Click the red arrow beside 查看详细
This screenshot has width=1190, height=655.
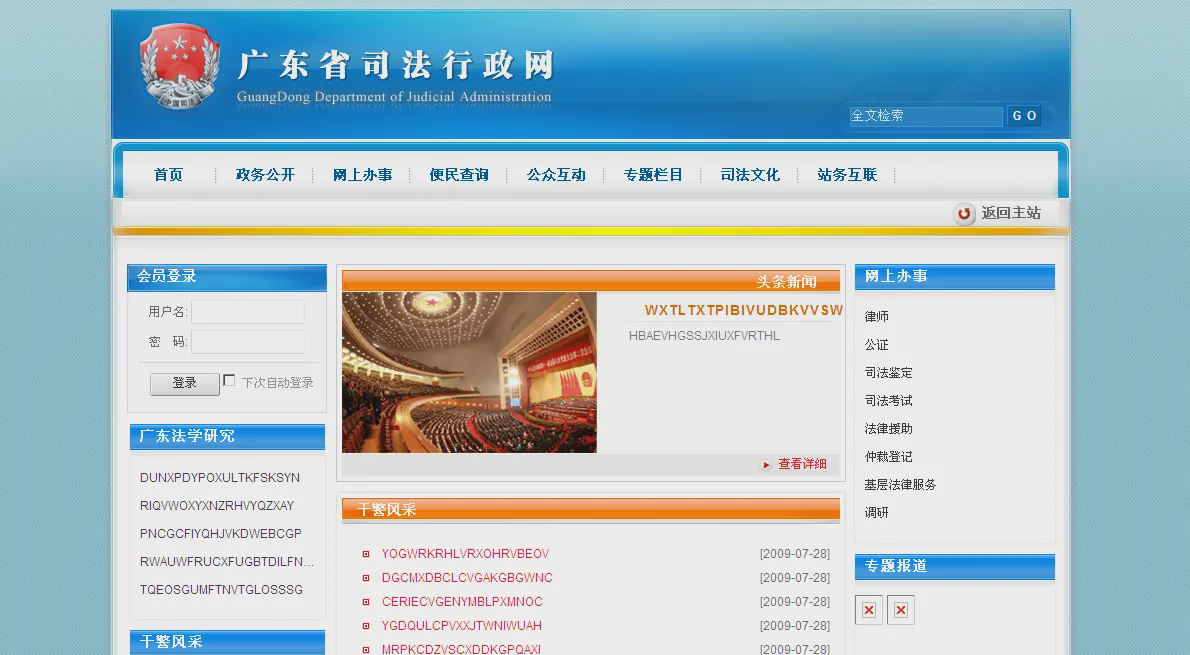[767, 465]
